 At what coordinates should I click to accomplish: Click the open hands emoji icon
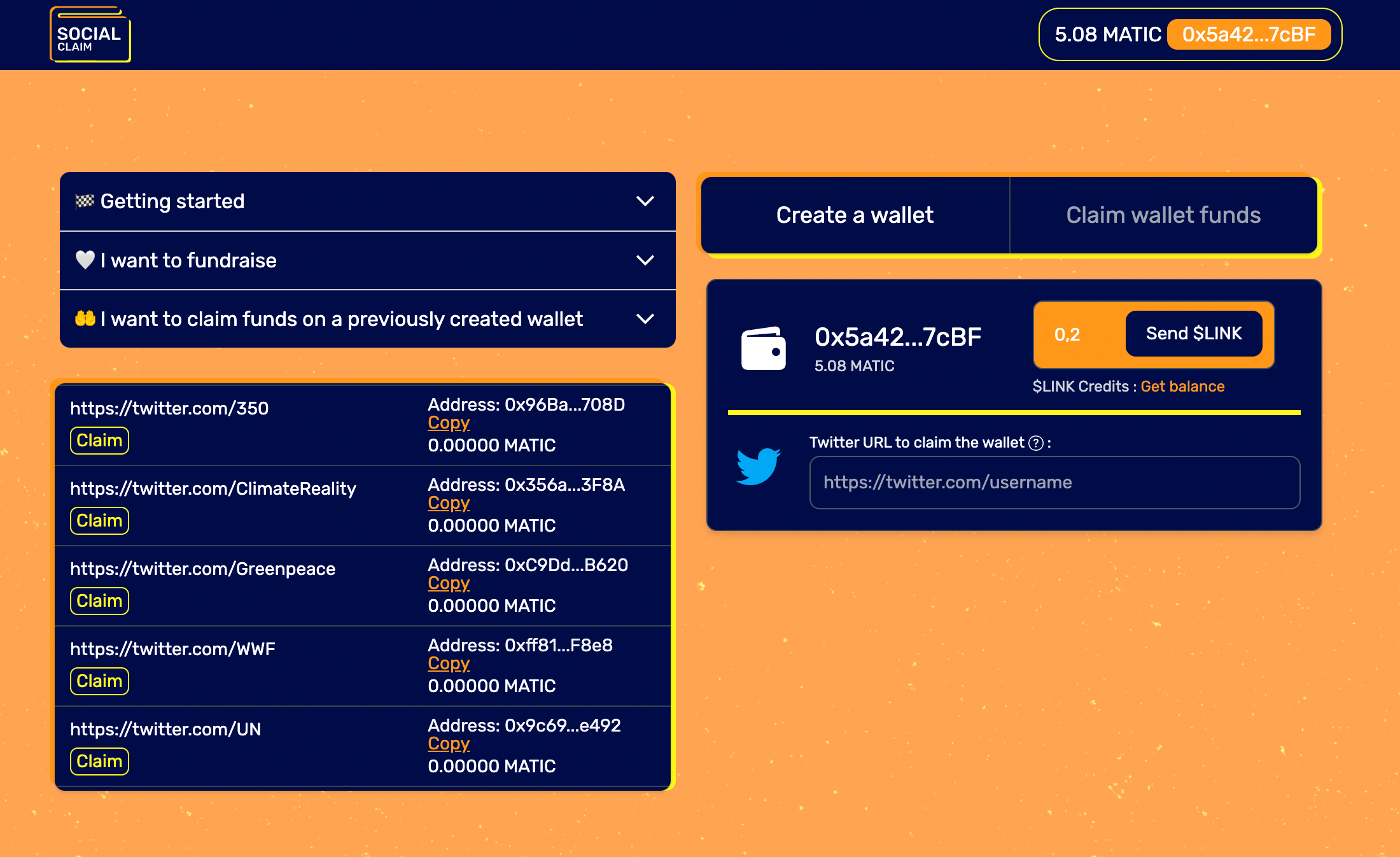[x=85, y=318]
